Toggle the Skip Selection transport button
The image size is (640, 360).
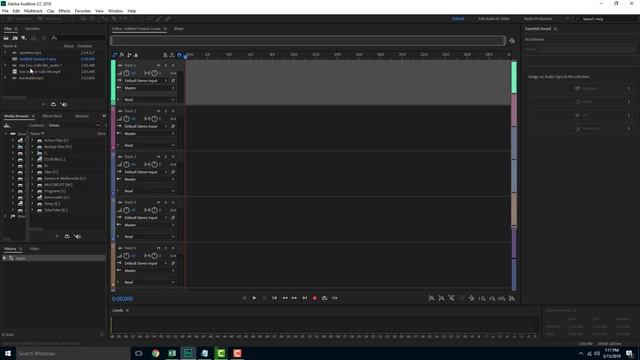[335, 298]
